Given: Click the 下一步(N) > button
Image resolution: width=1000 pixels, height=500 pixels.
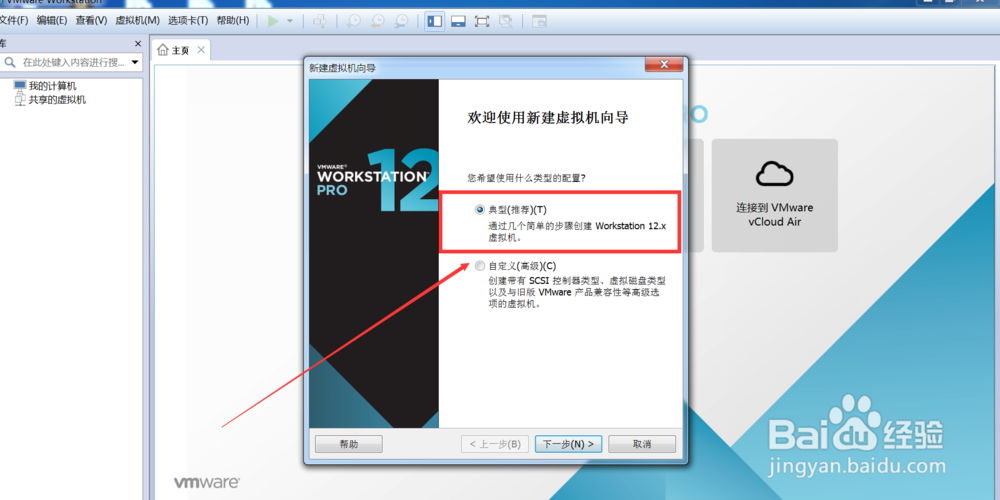Looking at the screenshot, I should [x=568, y=444].
